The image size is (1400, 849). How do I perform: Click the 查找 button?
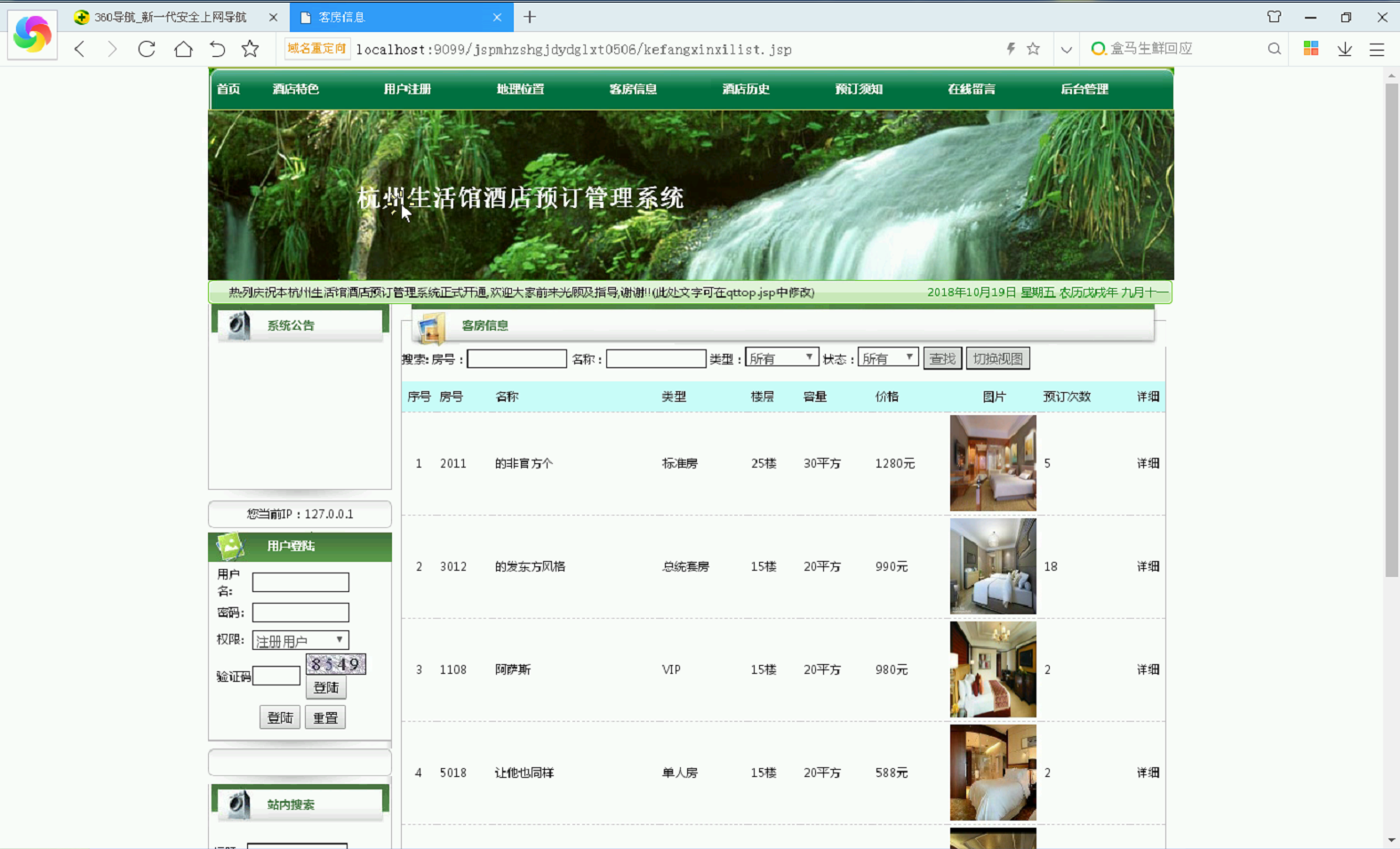point(942,358)
